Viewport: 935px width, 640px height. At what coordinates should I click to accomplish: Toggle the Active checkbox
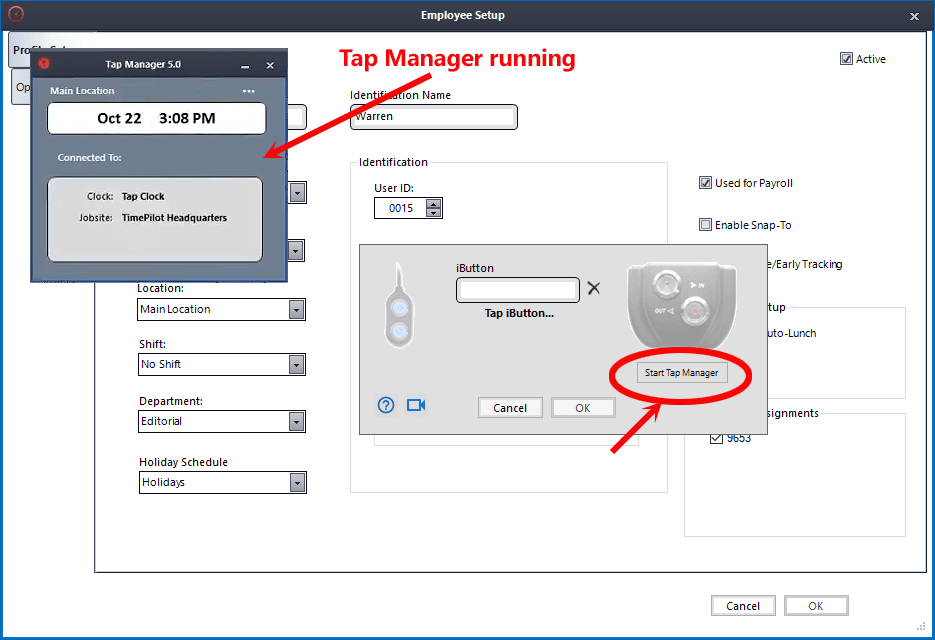click(x=846, y=59)
